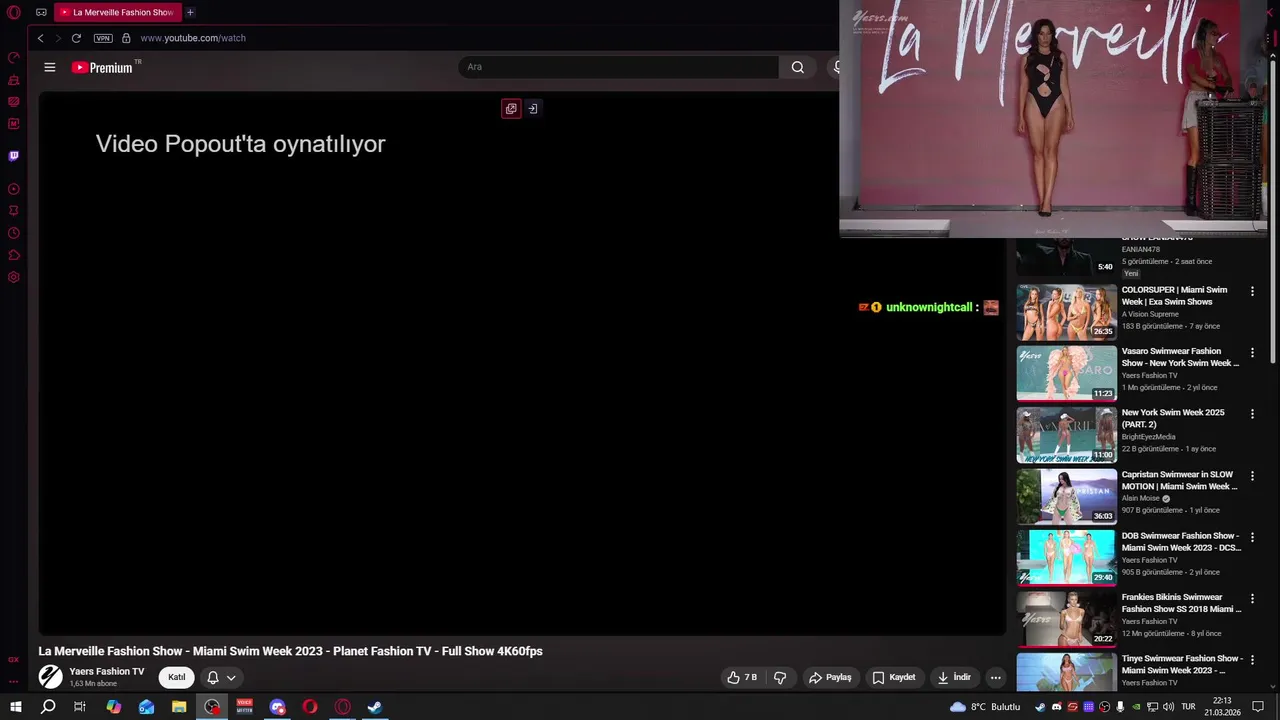Open File Explorer from taskbar

(179, 707)
